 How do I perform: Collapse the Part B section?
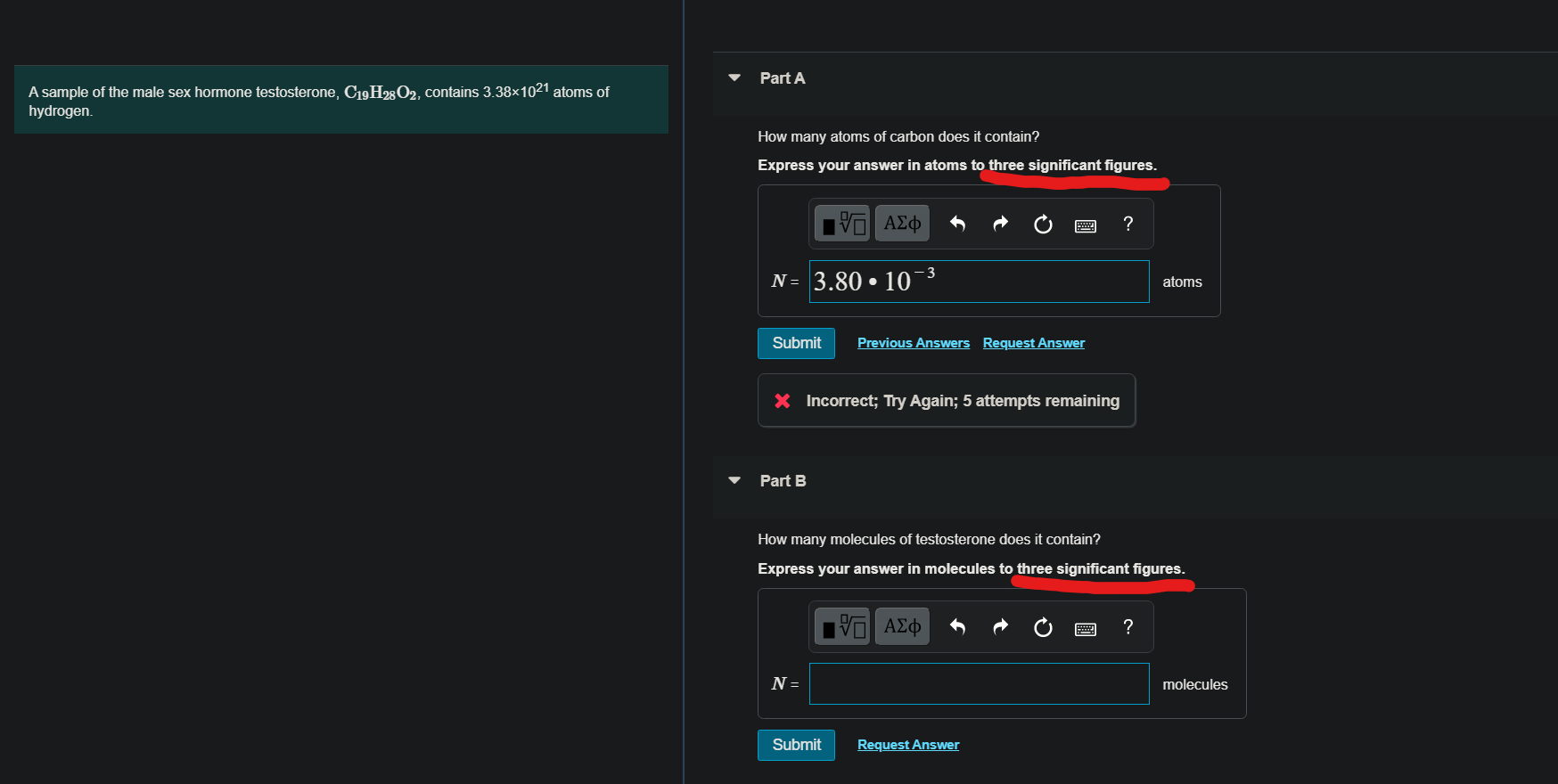(x=734, y=481)
